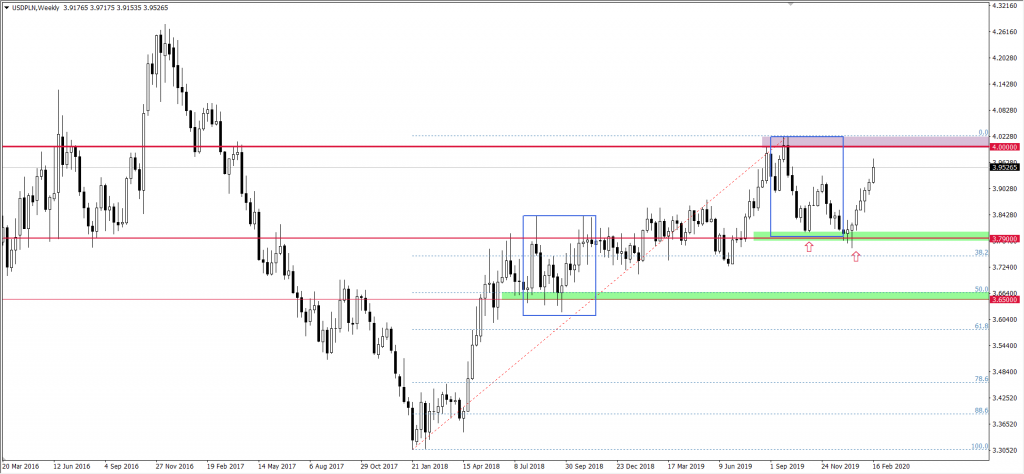
Task: Click the 3.84280 price axis label
Action: click(x=1004, y=215)
